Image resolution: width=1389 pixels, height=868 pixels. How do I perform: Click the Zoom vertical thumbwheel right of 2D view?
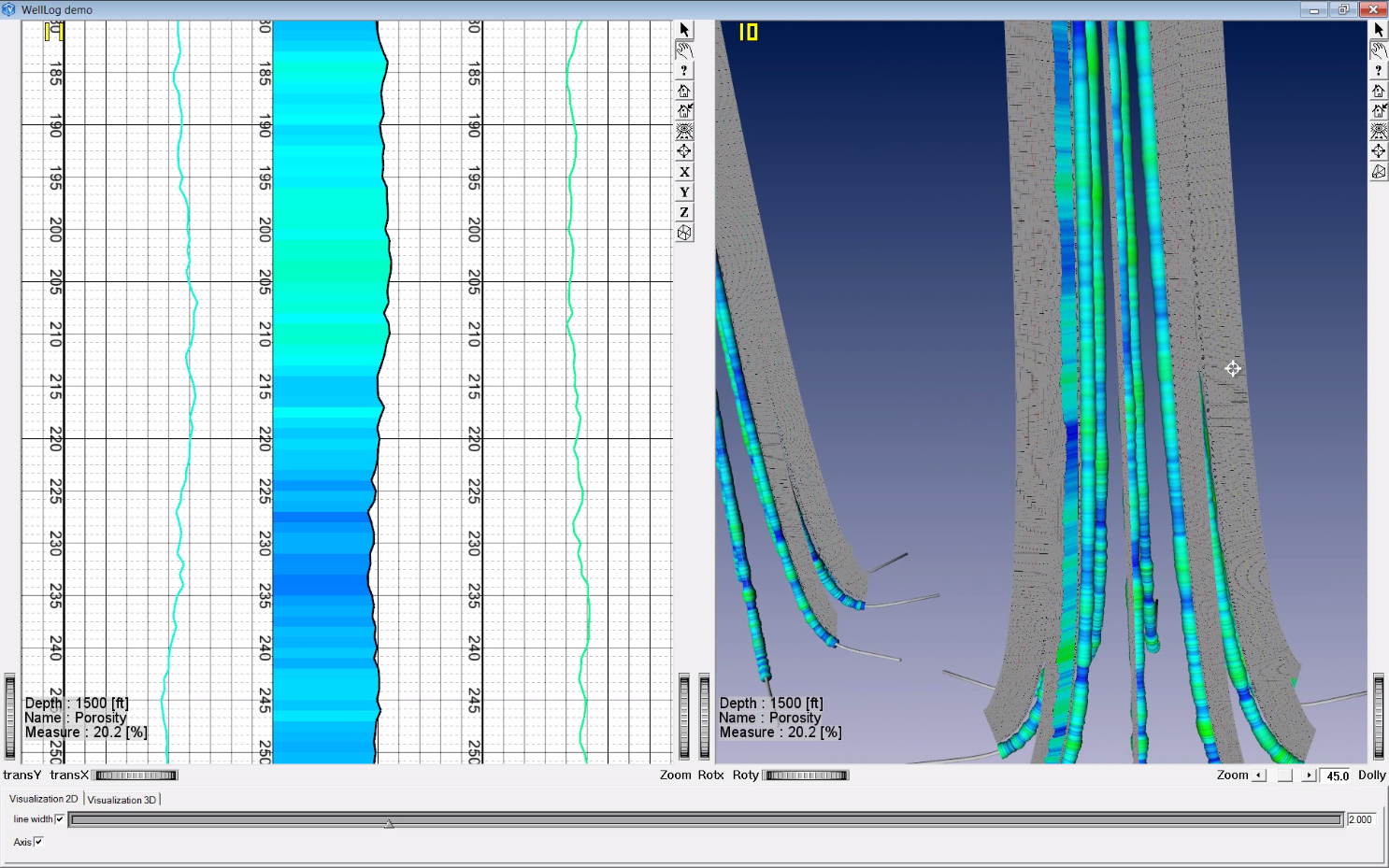pos(684,717)
